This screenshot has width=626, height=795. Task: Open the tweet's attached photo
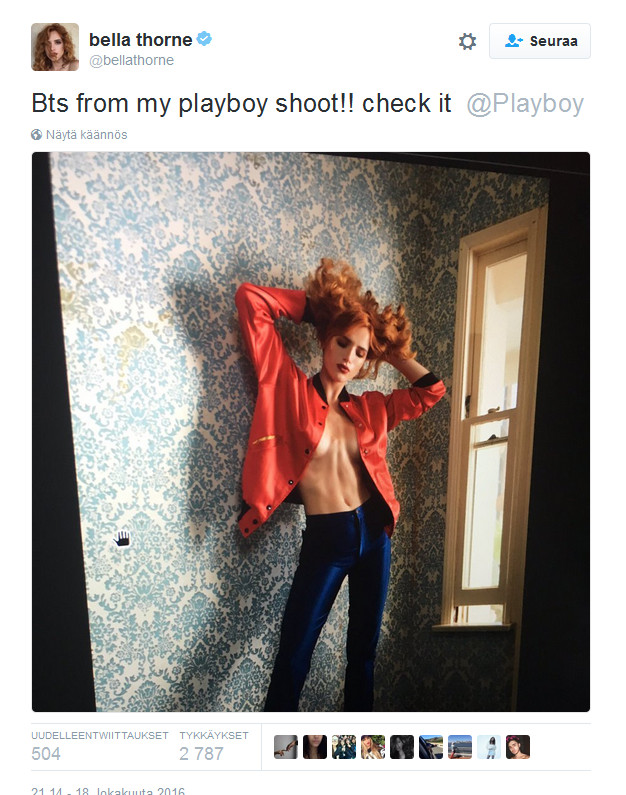[311, 432]
